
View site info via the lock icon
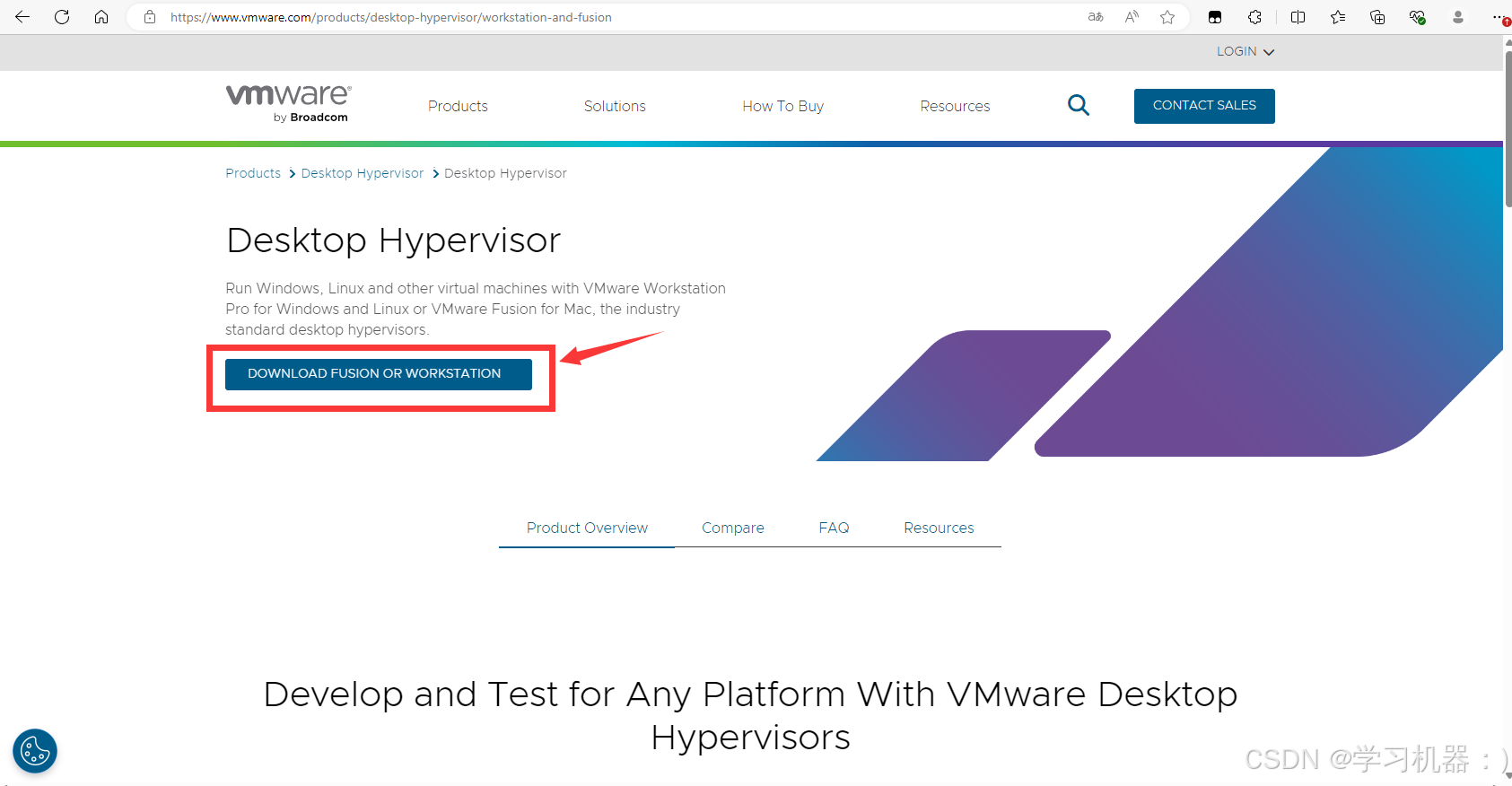150,17
